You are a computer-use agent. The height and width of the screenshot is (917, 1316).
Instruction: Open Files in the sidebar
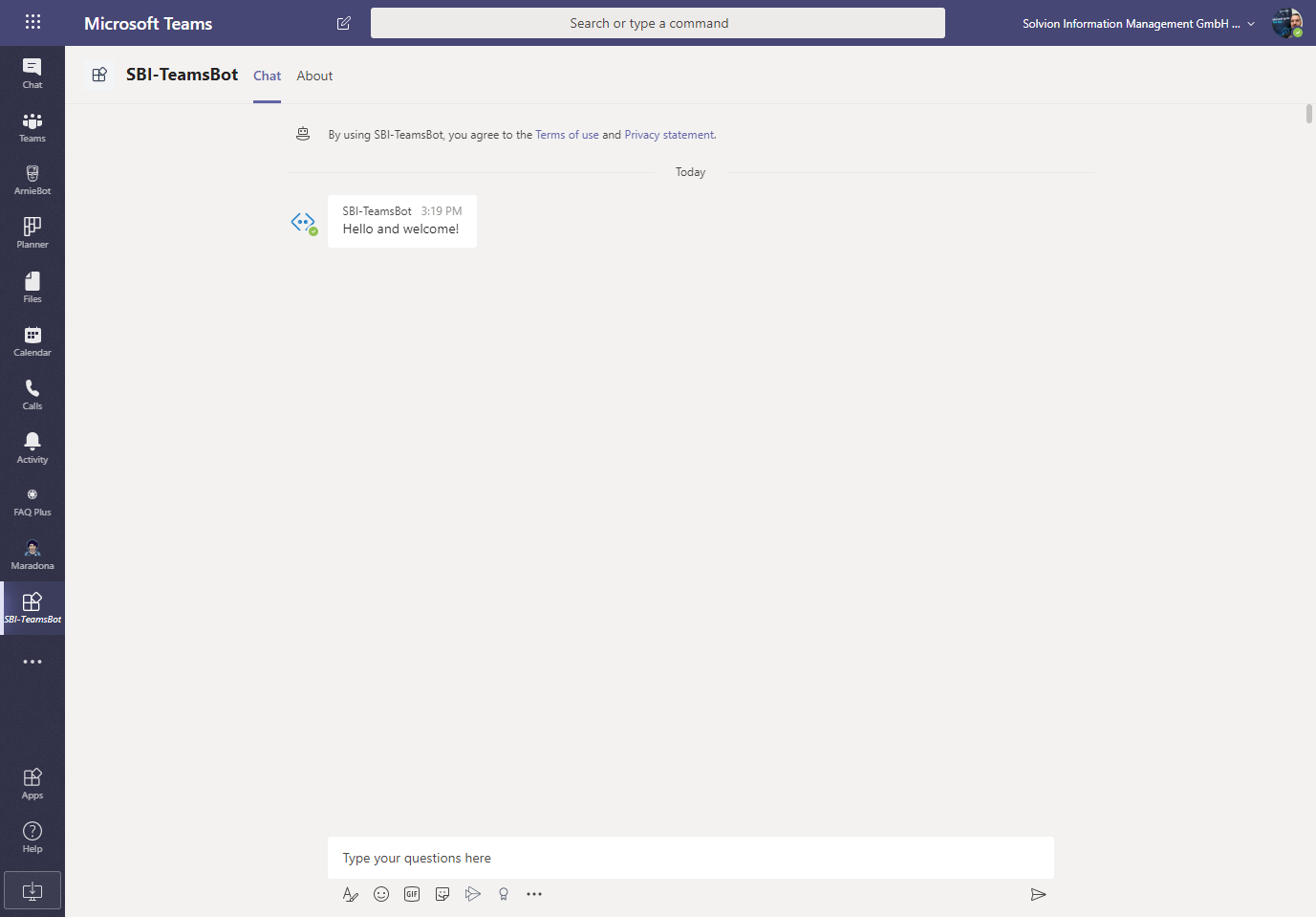(32, 287)
